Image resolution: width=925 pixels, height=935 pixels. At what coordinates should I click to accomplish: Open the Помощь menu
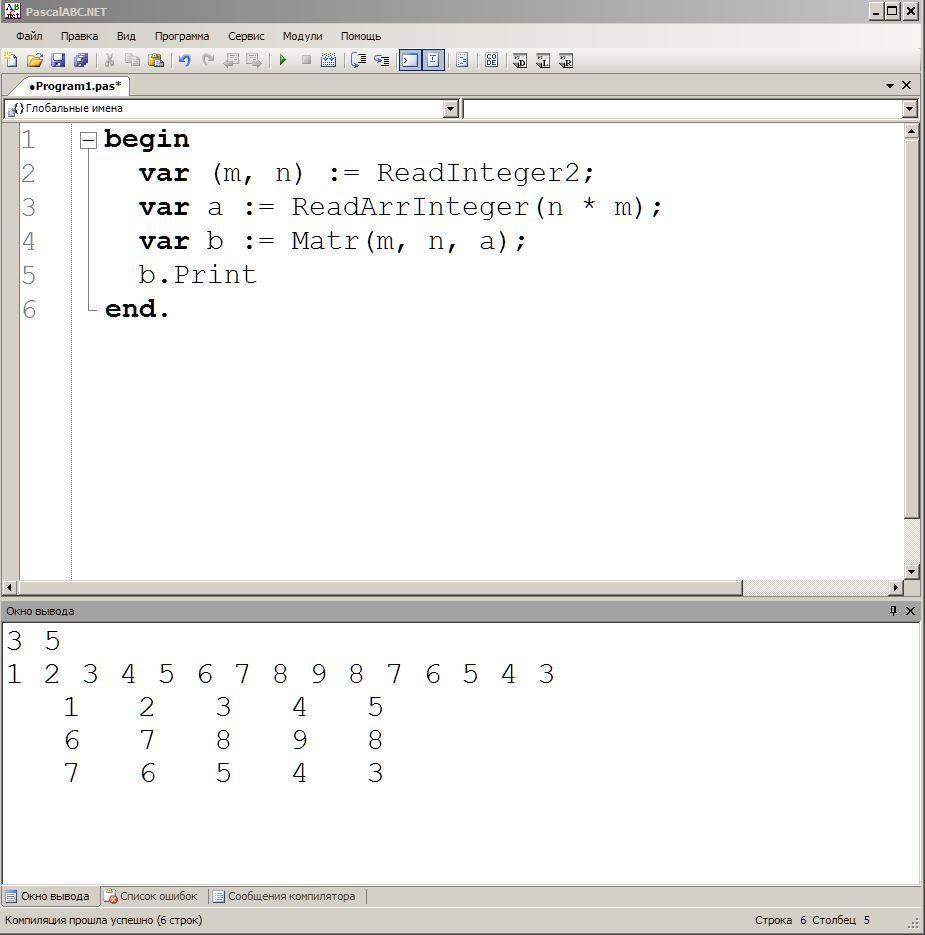(x=361, y=36)
